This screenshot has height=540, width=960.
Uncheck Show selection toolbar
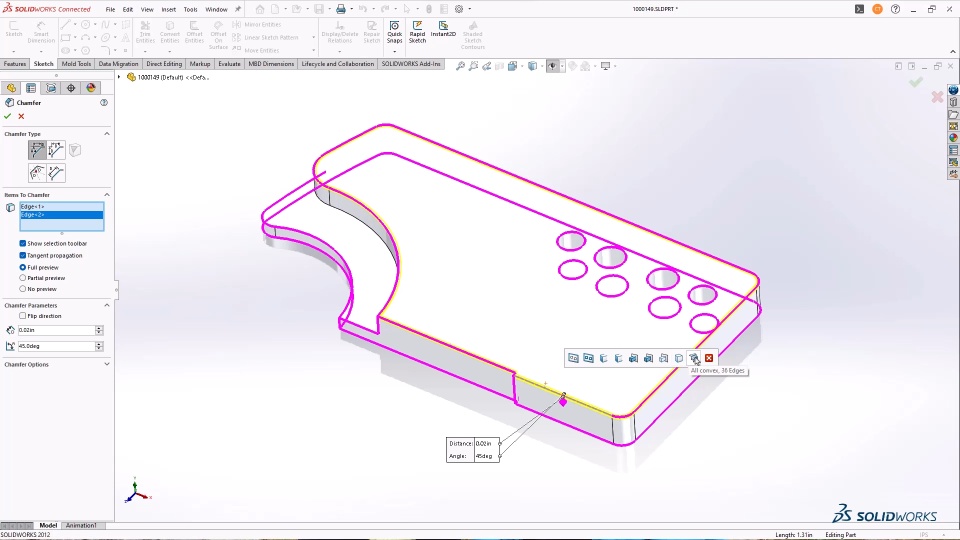(23, 244)
